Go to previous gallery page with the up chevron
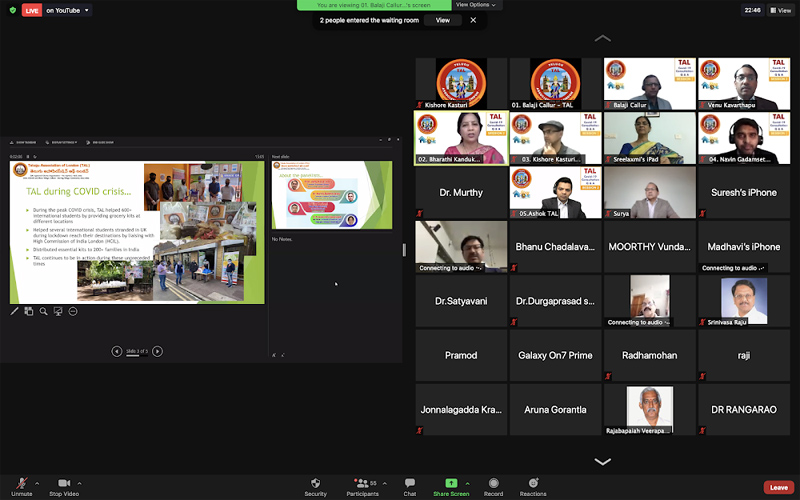The height and width of the screenshot is (500, 800). coord(603,38)
